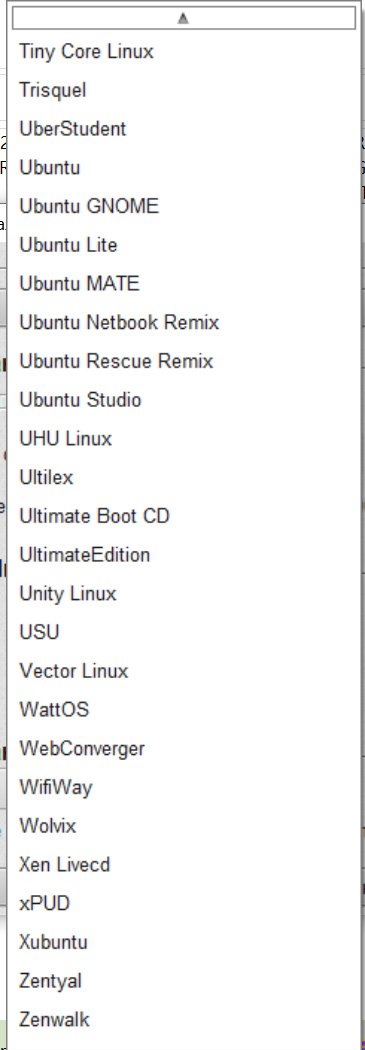Pick WattOS from the dropdown
The height and width of the screenshot is (1050, 365).
tap(184, 710)
